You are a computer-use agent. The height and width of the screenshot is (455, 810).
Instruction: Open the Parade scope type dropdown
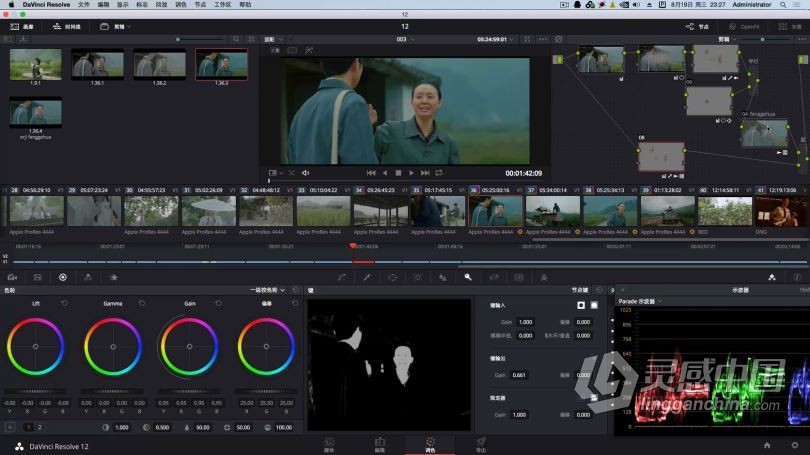[640, 301]
